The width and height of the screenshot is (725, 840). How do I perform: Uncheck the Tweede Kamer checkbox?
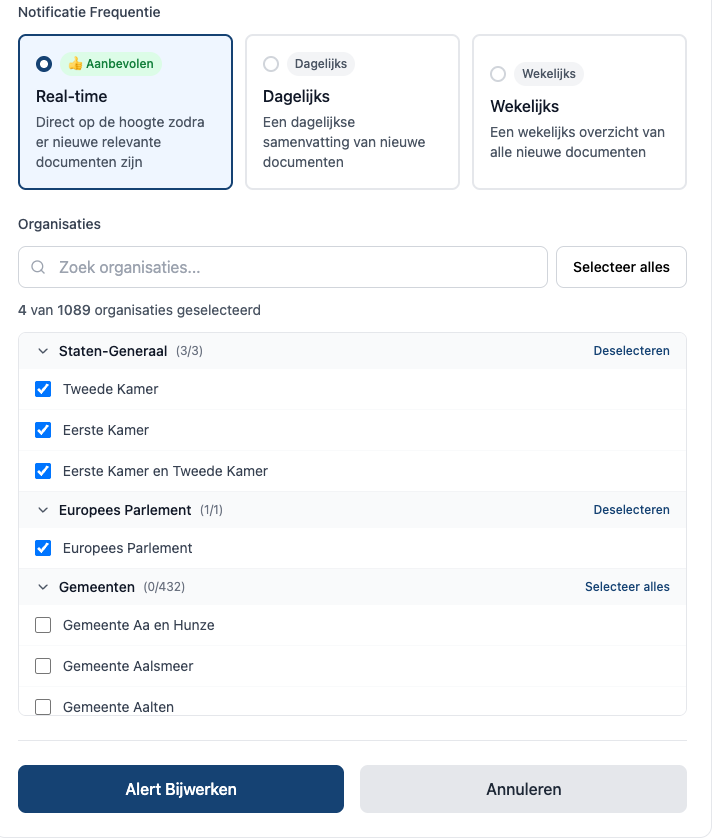tap(43, 389)
